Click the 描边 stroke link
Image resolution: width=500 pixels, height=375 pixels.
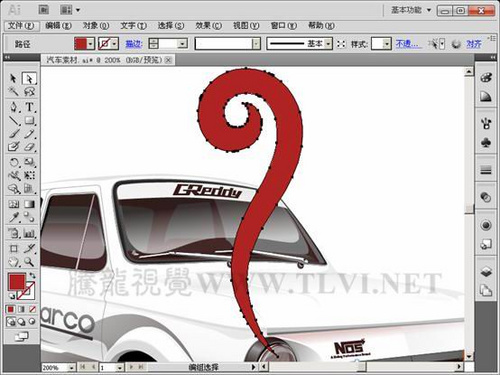pos(134,44)
